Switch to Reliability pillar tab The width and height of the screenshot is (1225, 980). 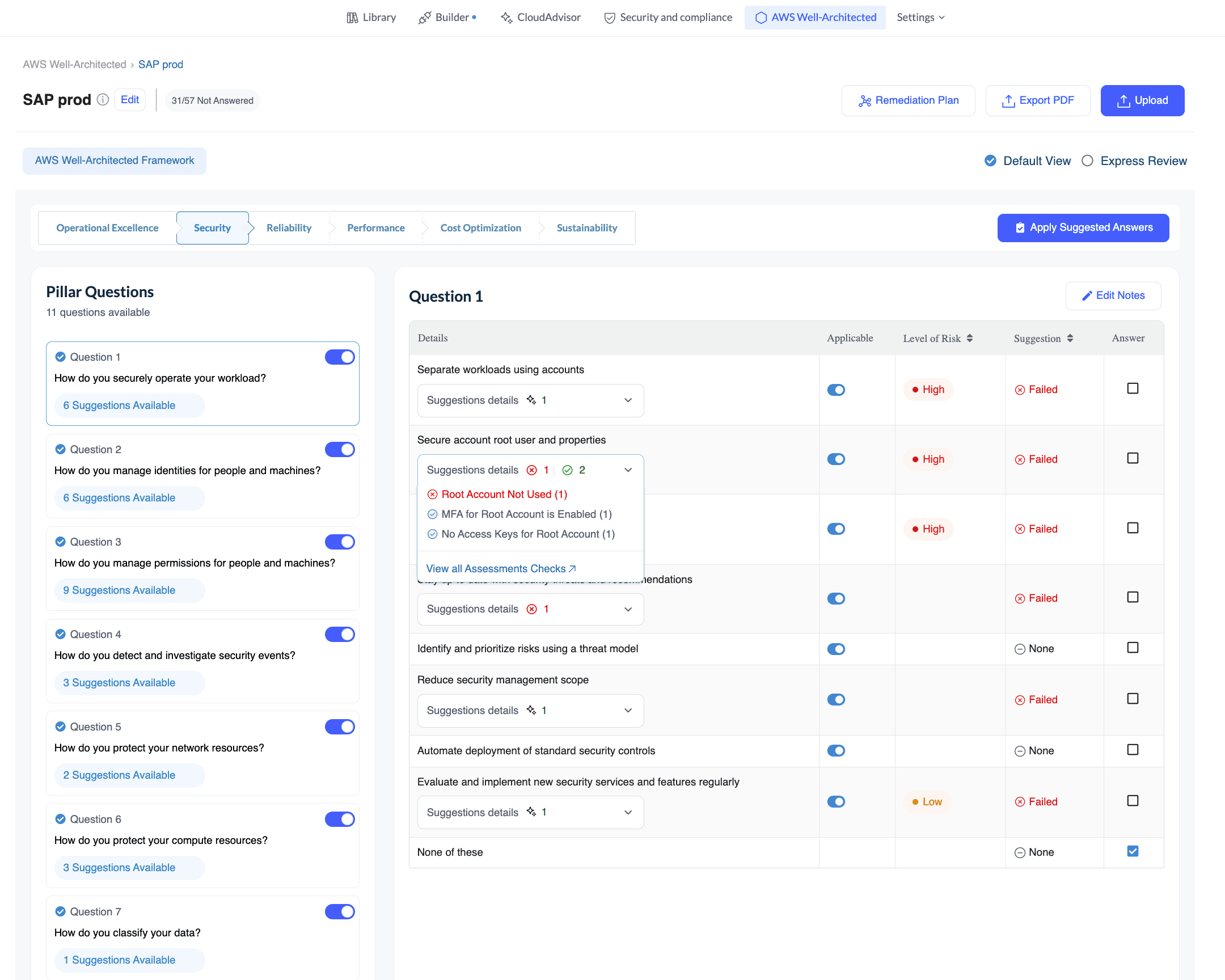289,228
